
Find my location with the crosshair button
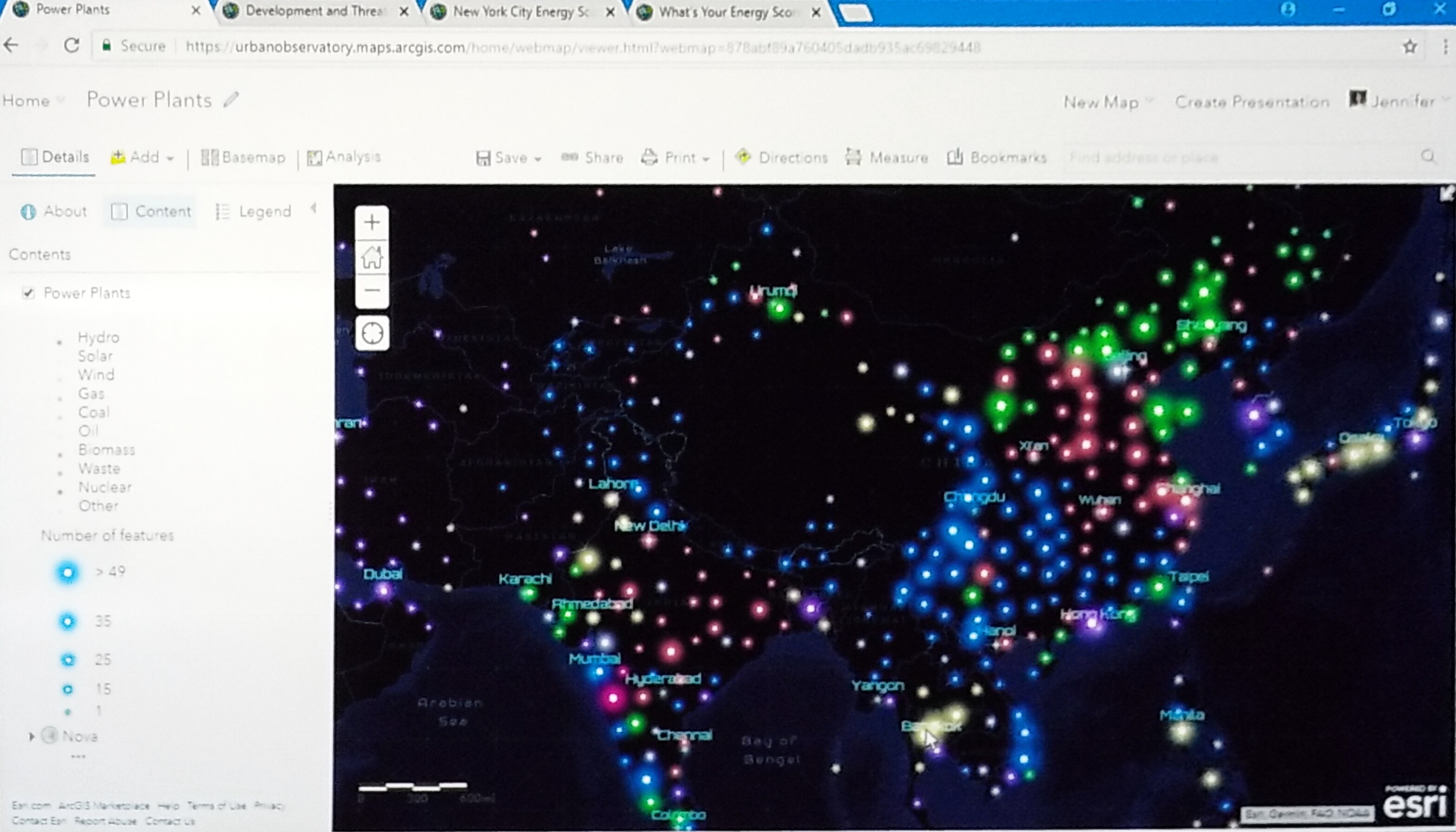pyautogui.click(x=372, y=333)
